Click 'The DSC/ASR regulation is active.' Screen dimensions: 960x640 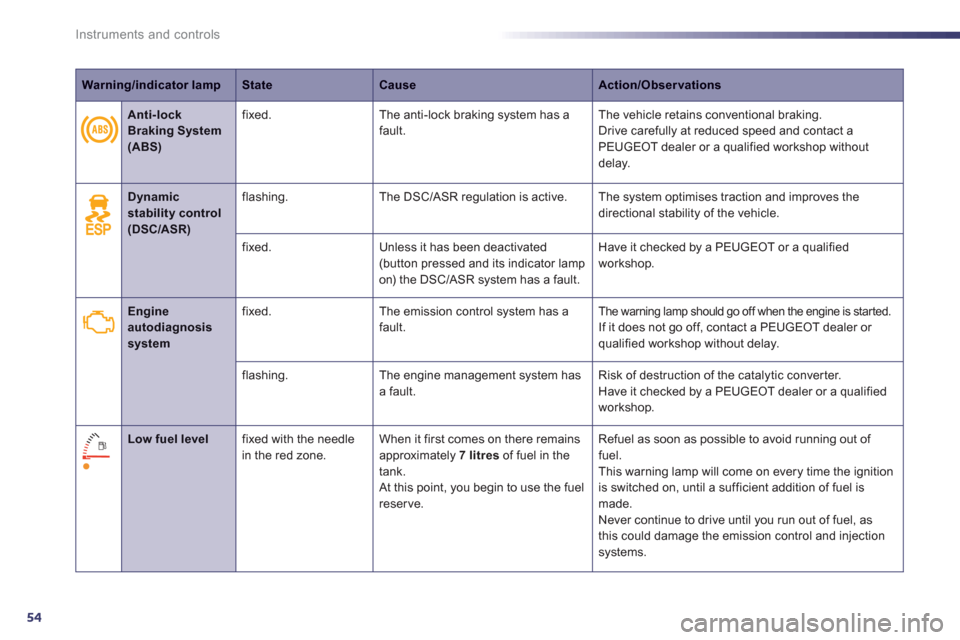click(473, 197)
